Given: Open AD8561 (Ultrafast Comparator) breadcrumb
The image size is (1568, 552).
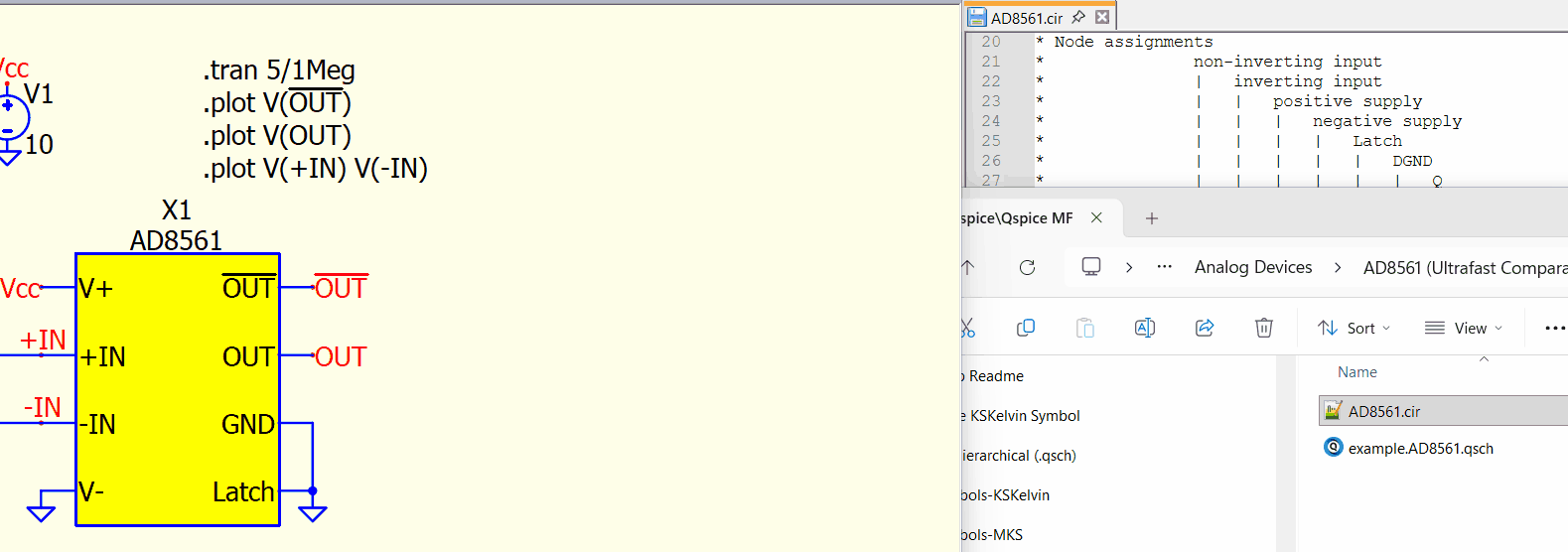Looking at the screenshot, I should point(1465,268).
